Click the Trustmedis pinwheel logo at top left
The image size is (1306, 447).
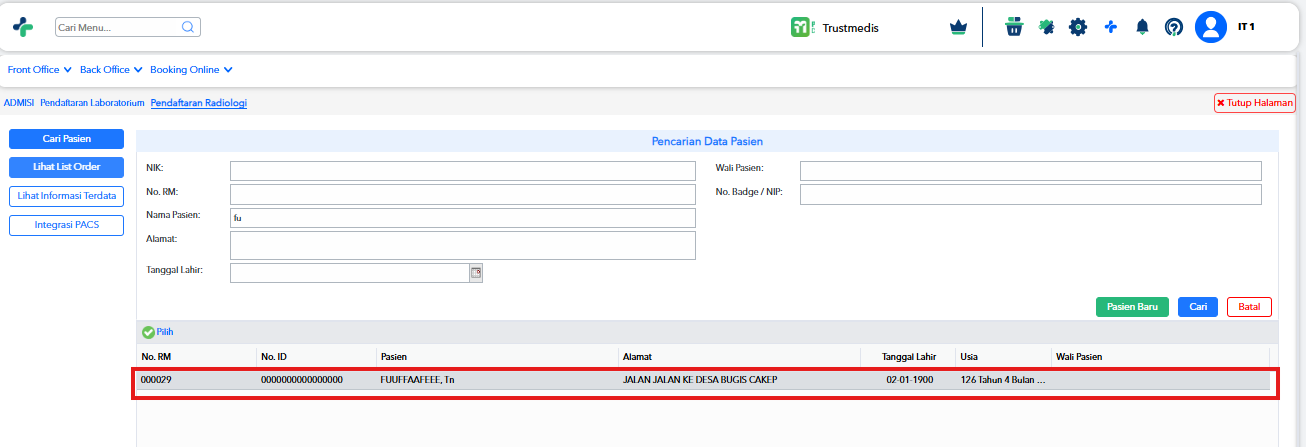coord(23,27)
